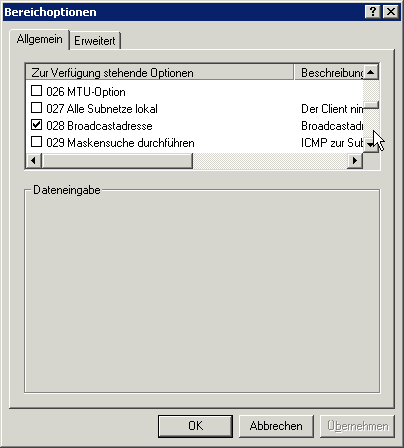
Task: Select the Allgemein tab
Action: pyautogui.click(x=40, y=39)
